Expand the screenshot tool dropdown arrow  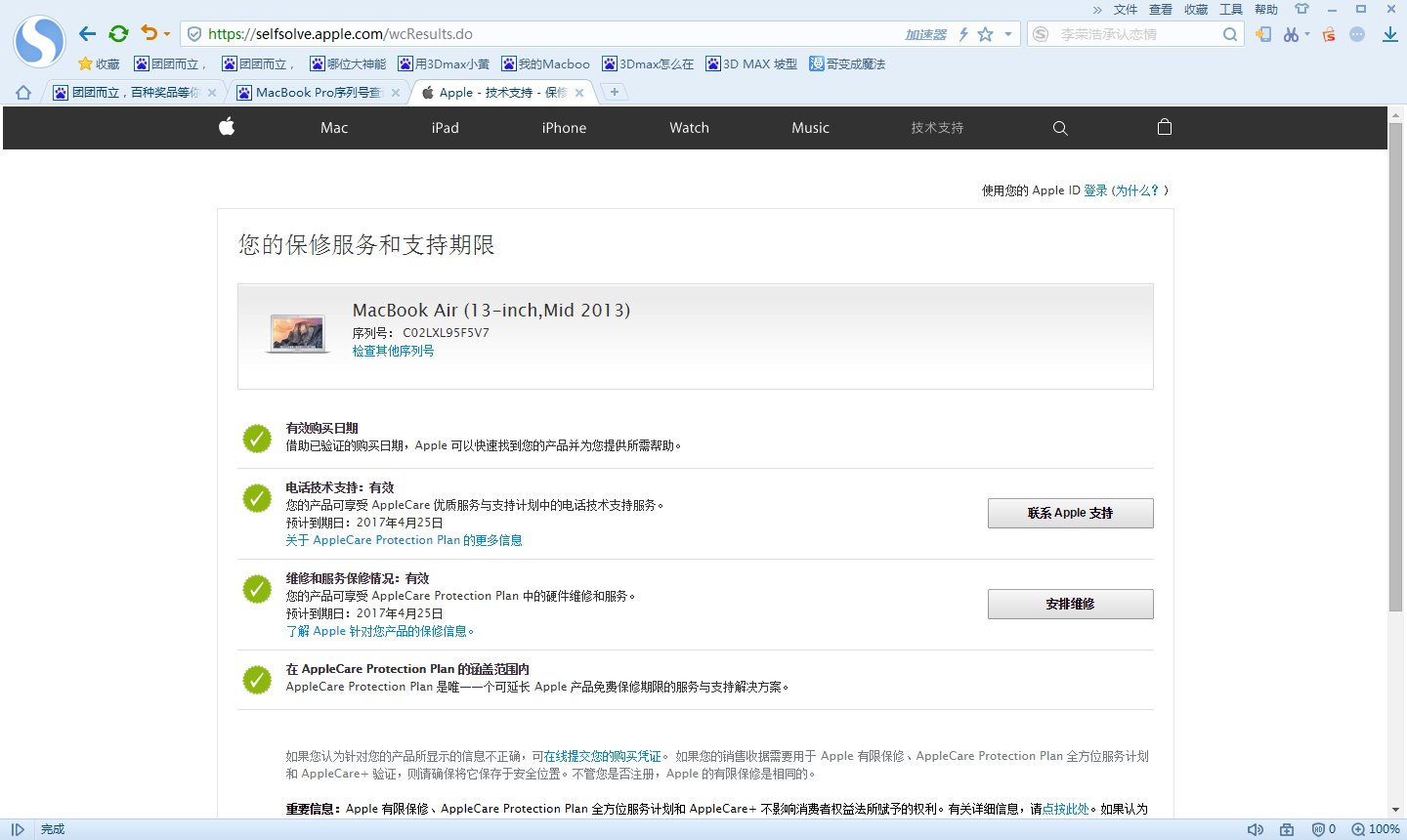pyautogui.click(x=1307, y=32)
